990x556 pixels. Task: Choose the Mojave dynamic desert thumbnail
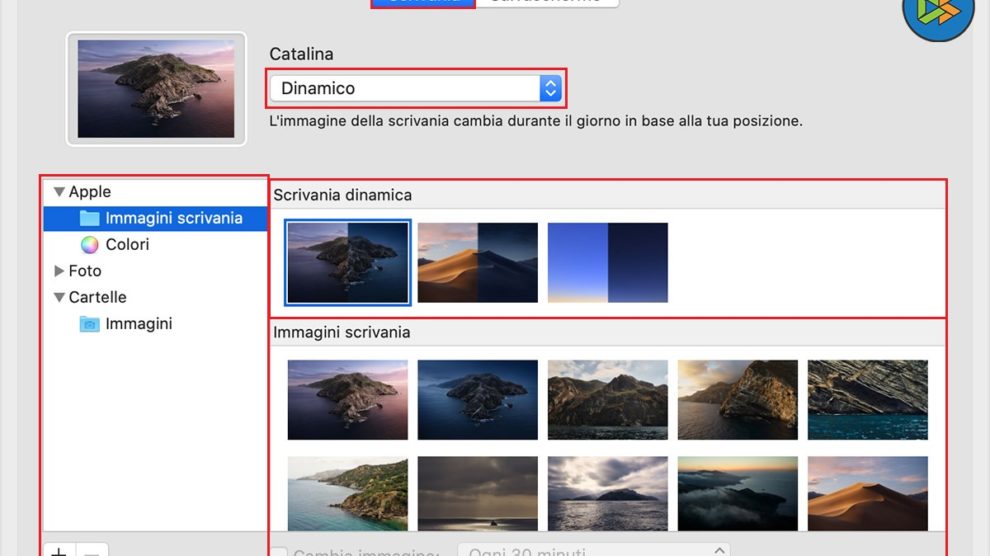tap(478, 263)
